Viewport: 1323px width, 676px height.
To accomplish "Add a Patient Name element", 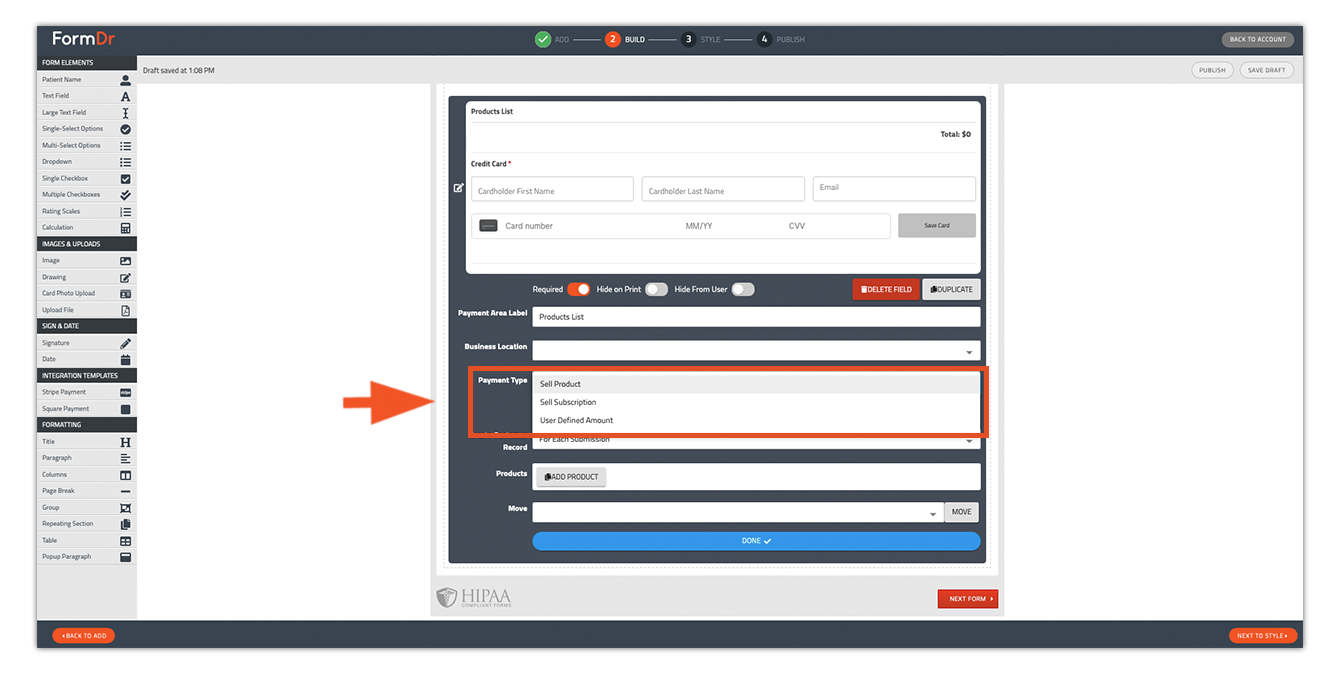I will point(86,79).
